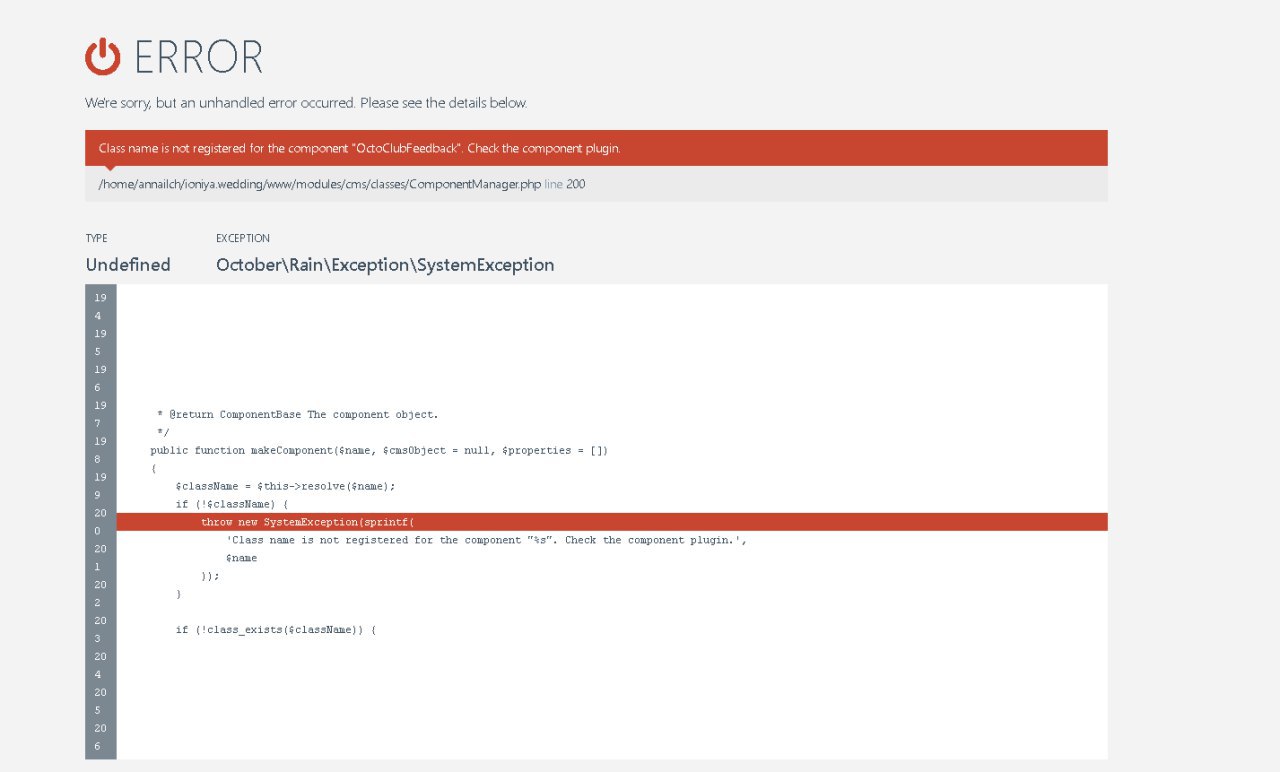Click the '$className = $this->resolve($name);' line
Screen dimensions: 1280x772
285,486
